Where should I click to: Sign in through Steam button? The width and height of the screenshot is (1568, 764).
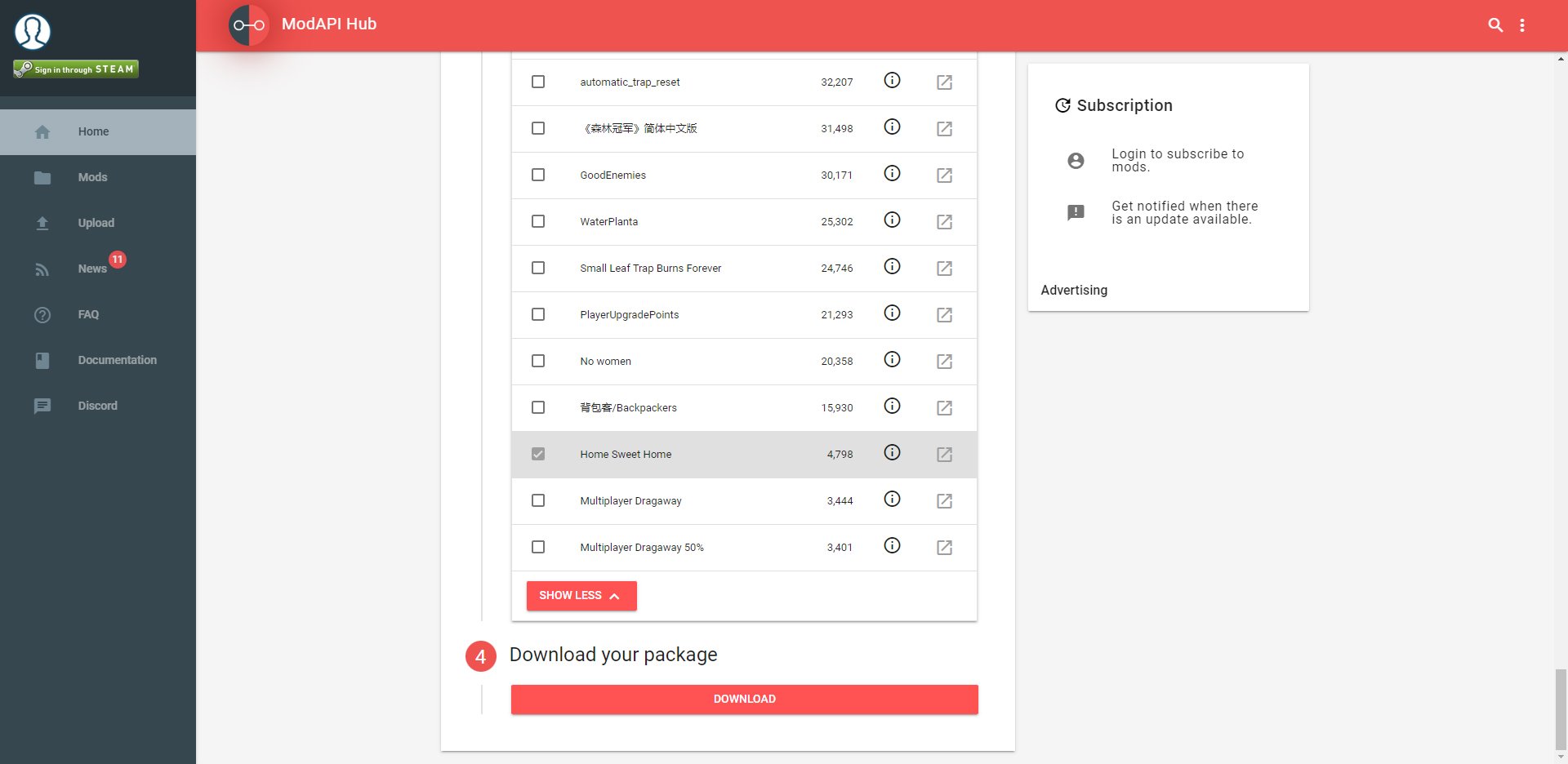pyautogui.click(x=76, y=69)
